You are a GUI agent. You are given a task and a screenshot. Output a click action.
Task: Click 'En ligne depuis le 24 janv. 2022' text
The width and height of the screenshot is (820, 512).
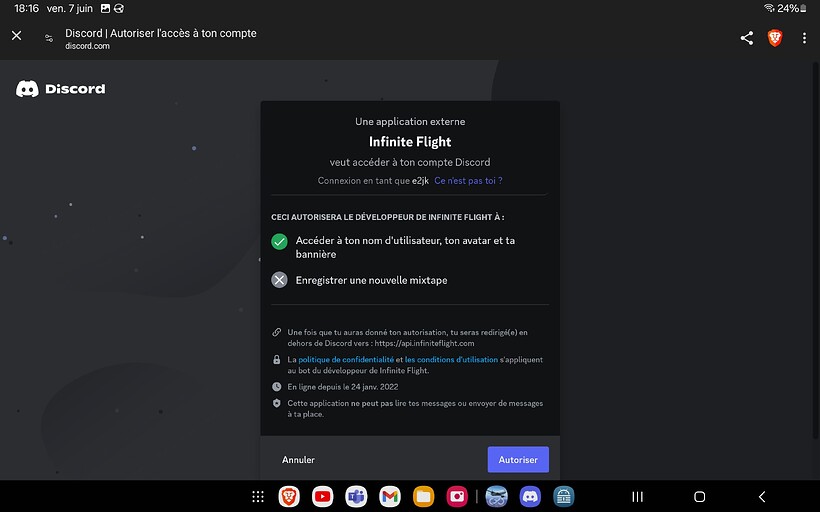pyautogui.click(x=343, y=387)
